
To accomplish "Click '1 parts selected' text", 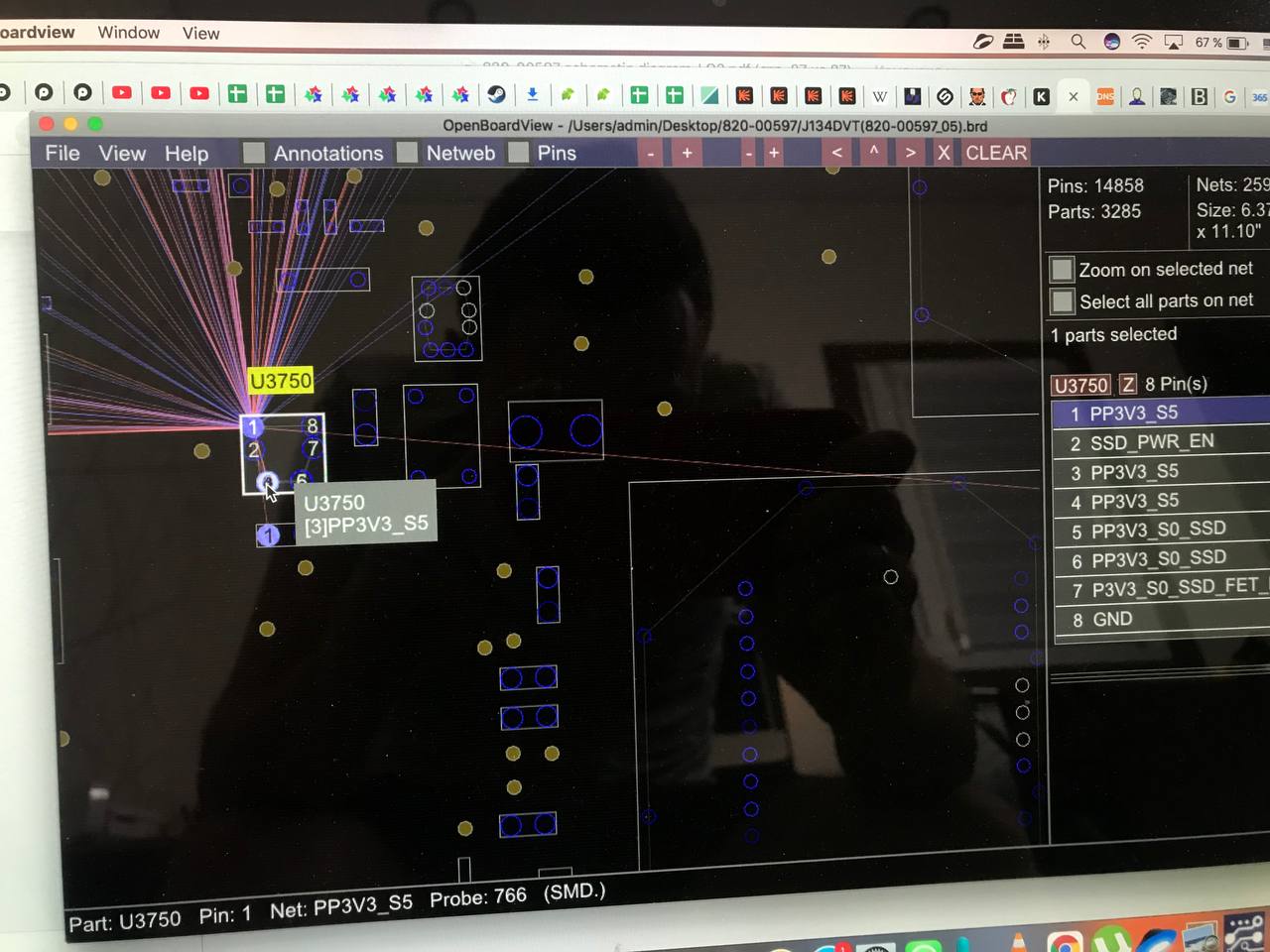I will tap(1113, 334).
